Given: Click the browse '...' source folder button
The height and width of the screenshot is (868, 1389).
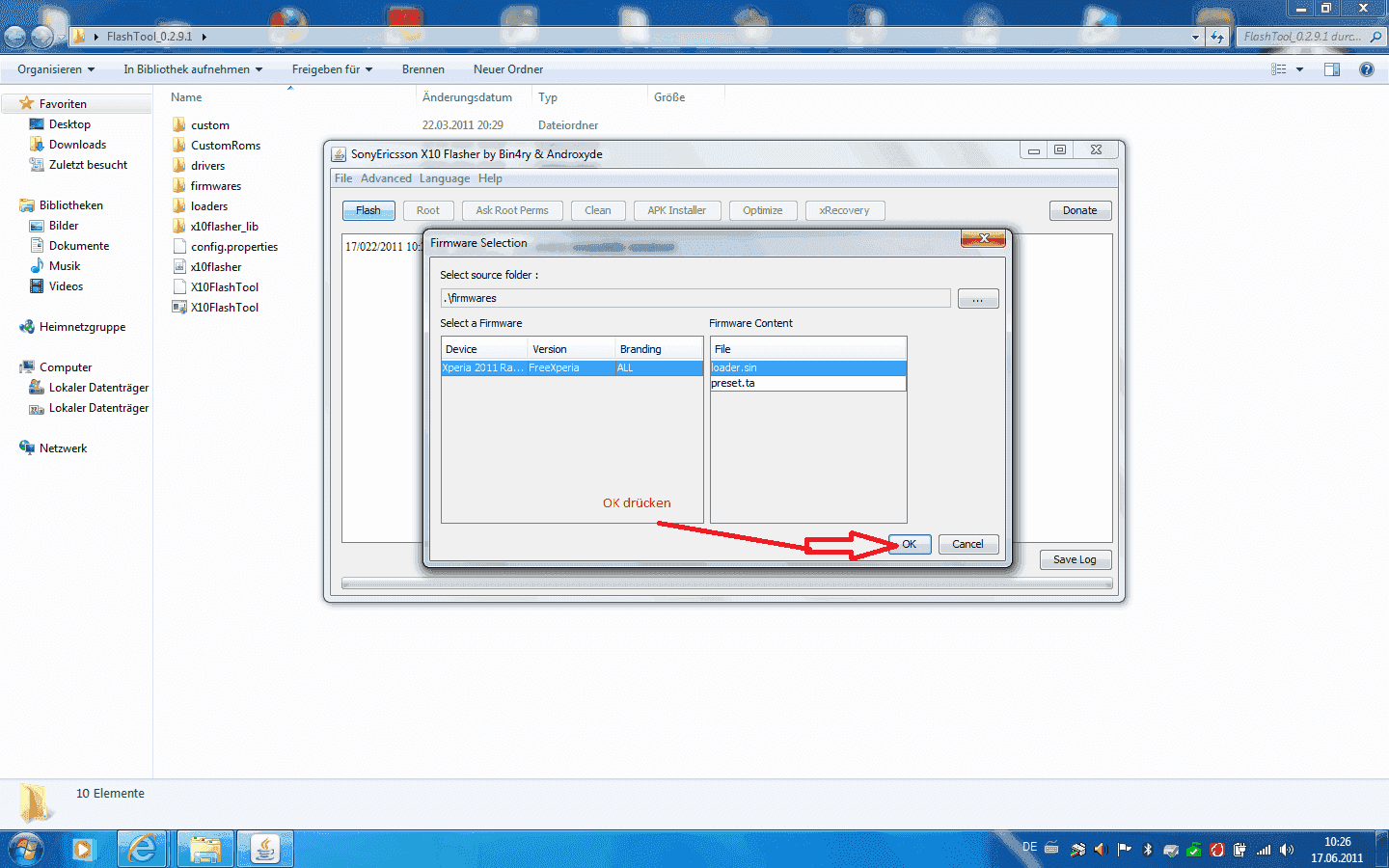Looking at the screenshot, I should point(978,299).
